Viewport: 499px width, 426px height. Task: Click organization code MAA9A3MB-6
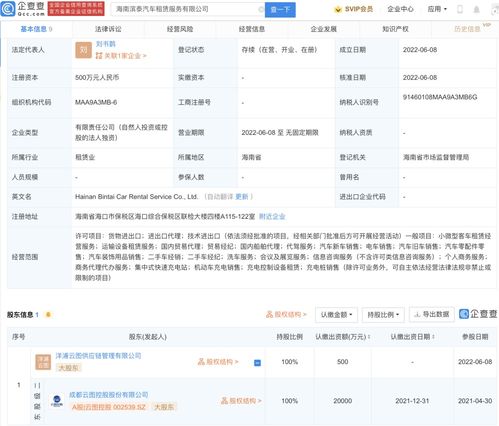click(x=96, y=102)
